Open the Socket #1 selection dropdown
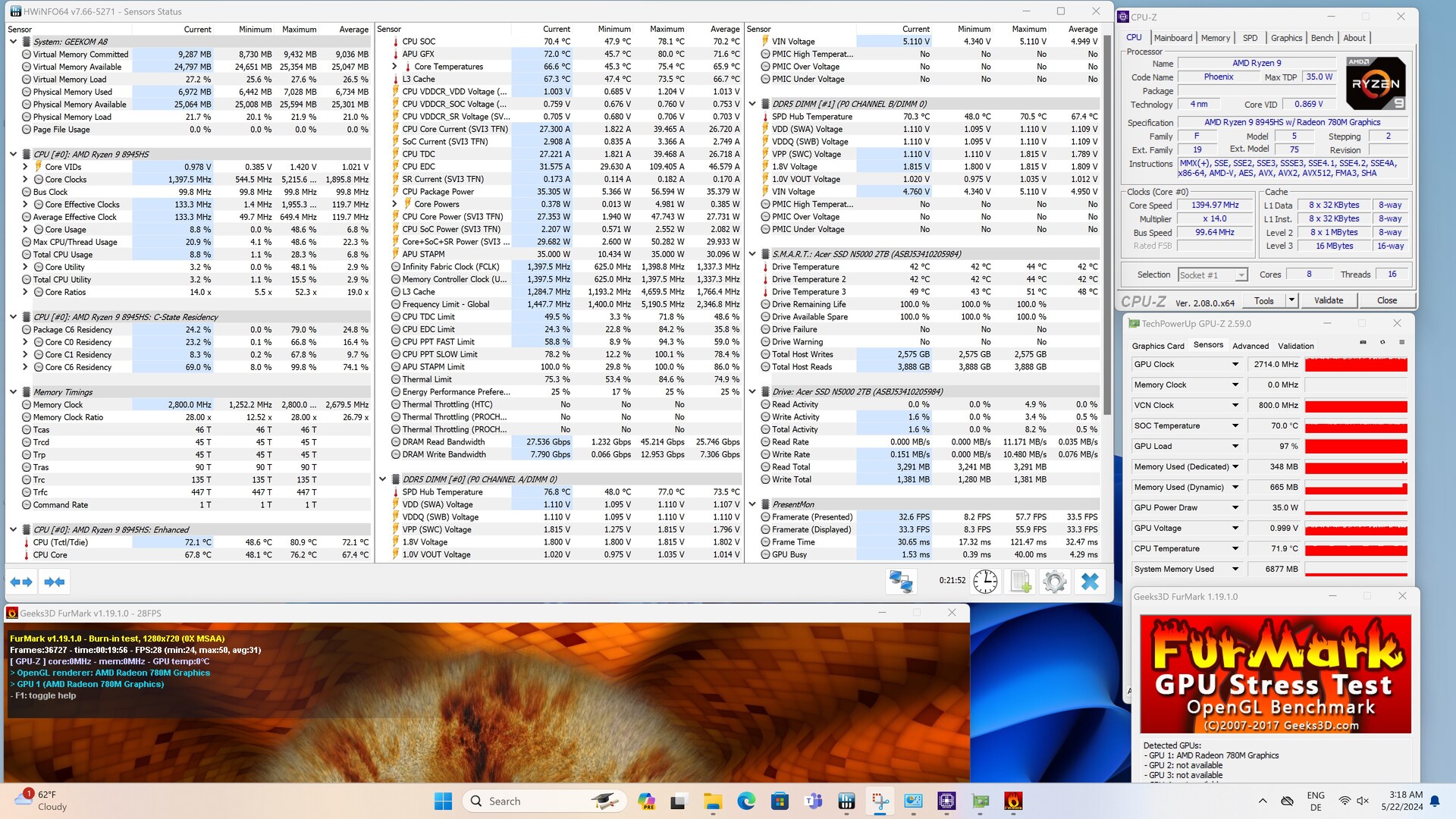 click(1241, 275)
